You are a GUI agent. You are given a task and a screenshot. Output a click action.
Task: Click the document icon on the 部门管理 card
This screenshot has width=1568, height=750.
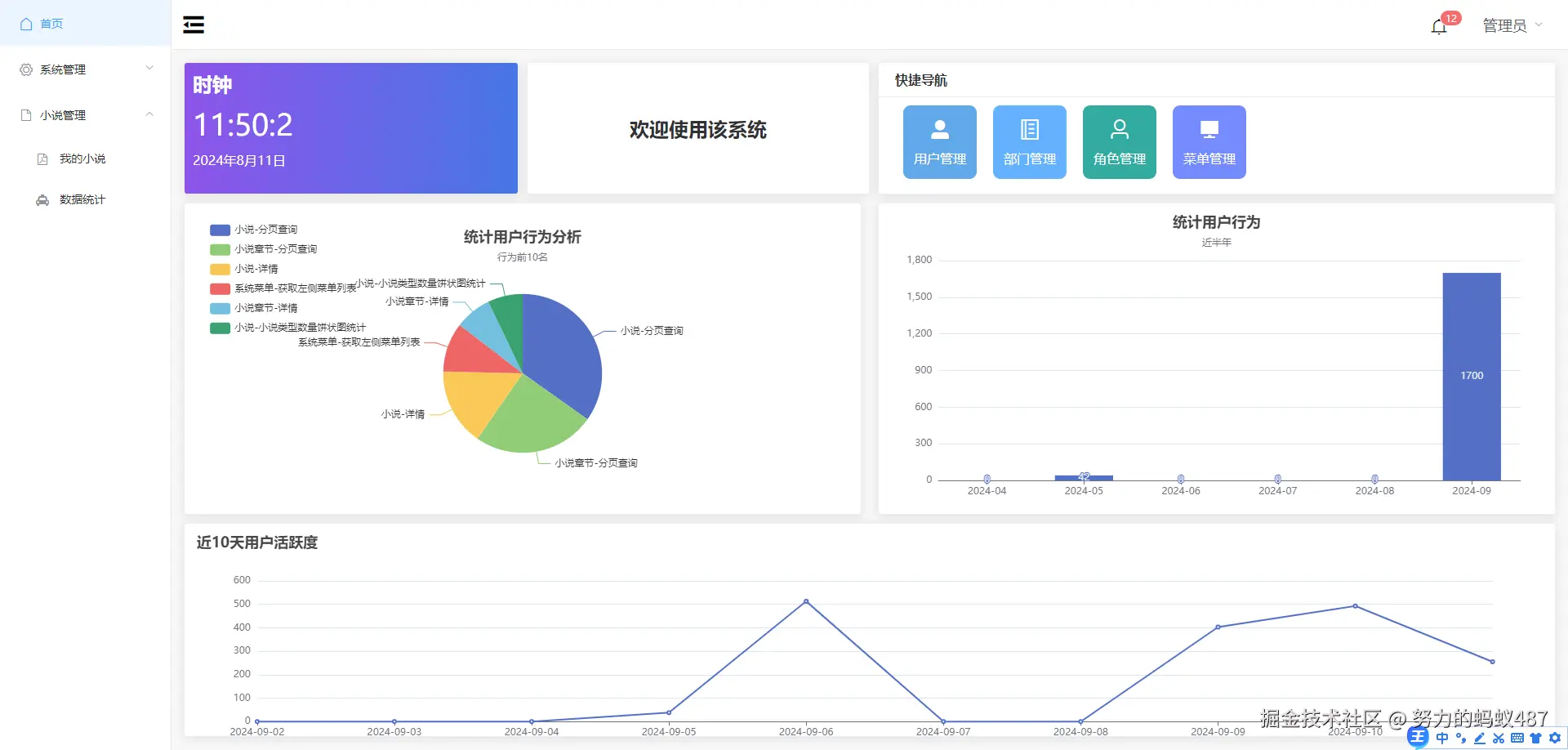(1030, 129)
